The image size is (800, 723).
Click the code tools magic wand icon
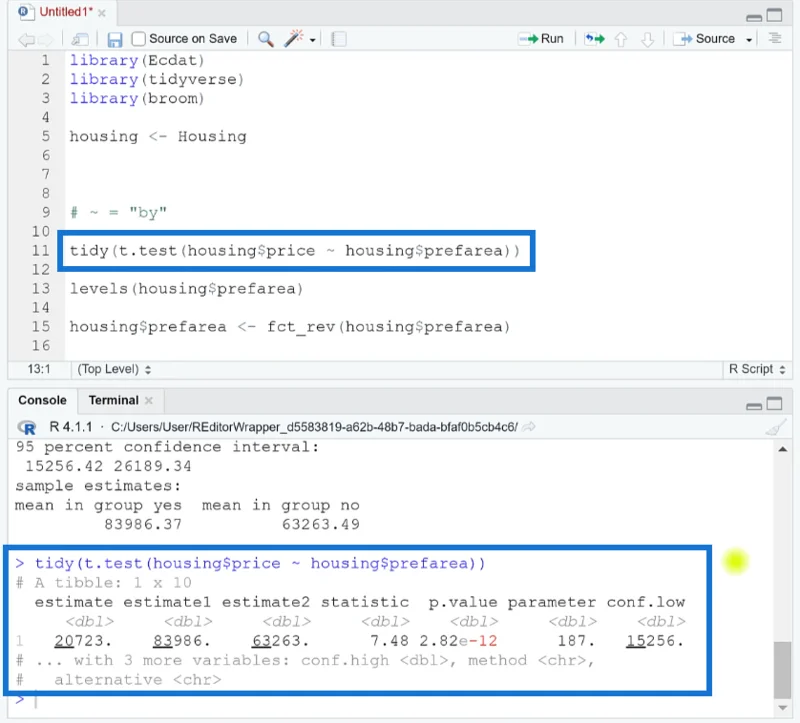[x=294, y=38]
